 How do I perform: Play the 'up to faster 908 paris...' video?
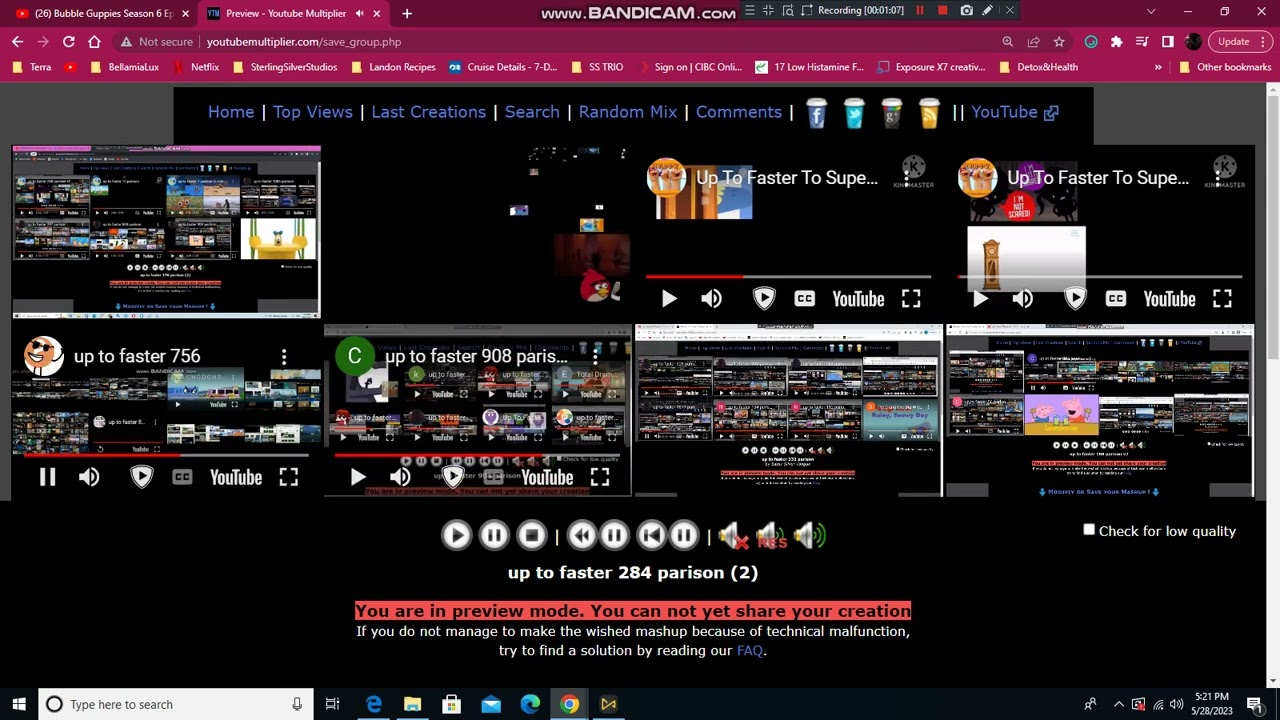click(358, 477)
